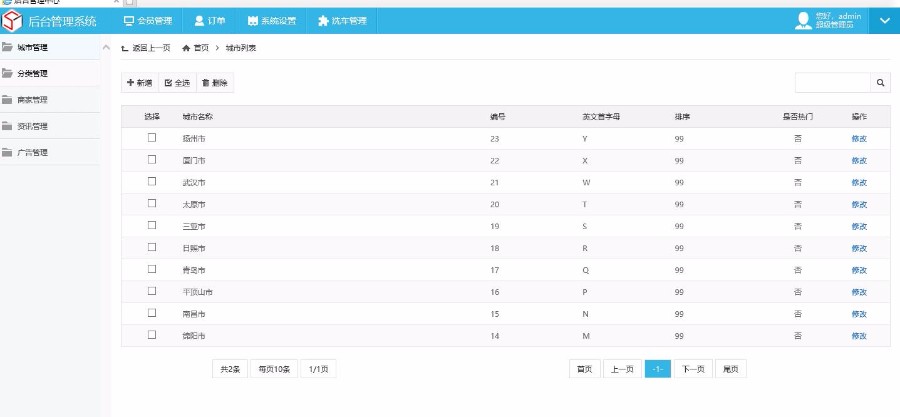Screen dimensions: 900x417
Task: Click 修改 for 日照市 row
Action: [859, 248]
